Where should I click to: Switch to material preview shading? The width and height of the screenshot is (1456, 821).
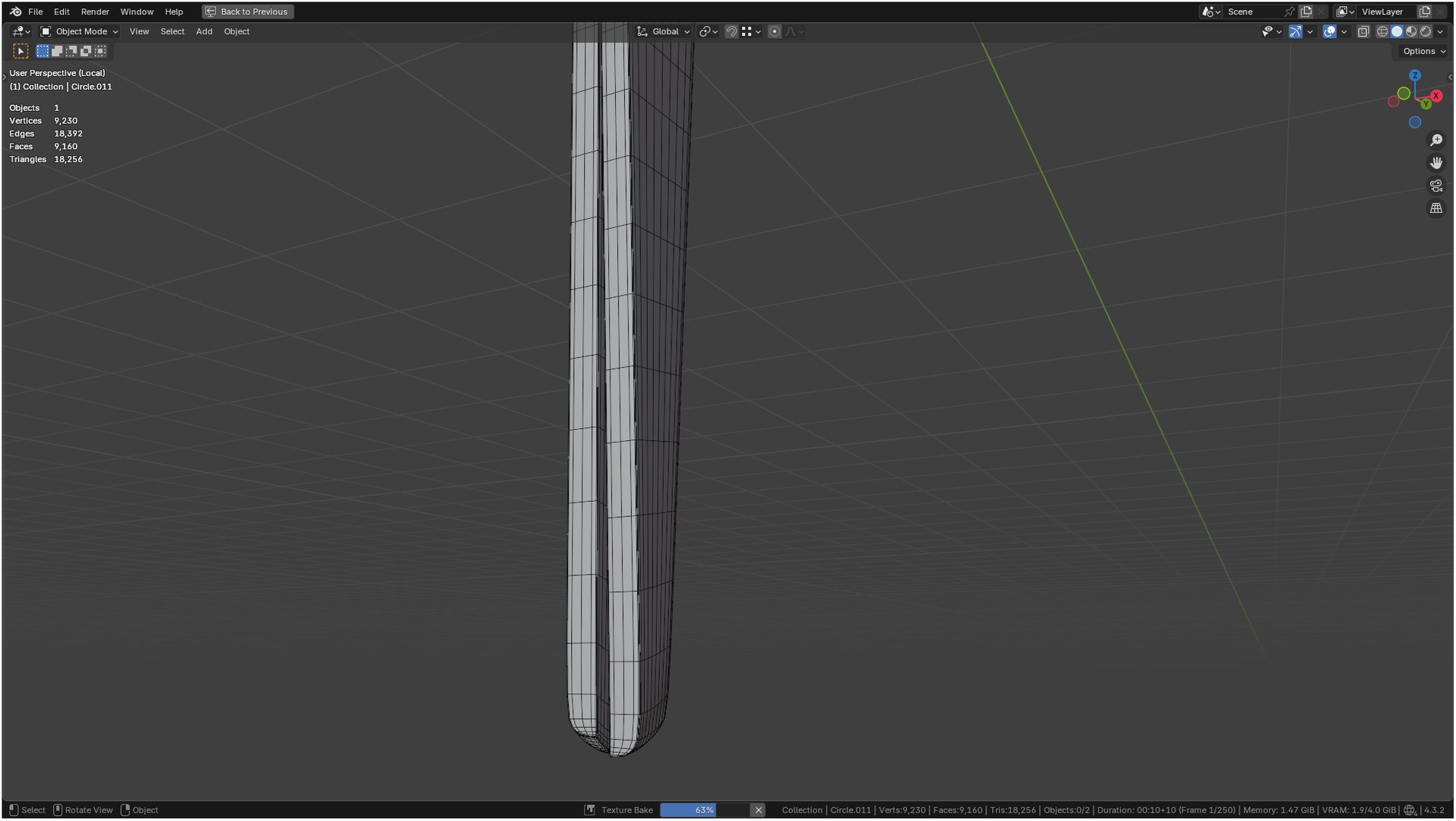coord(1411,31)
